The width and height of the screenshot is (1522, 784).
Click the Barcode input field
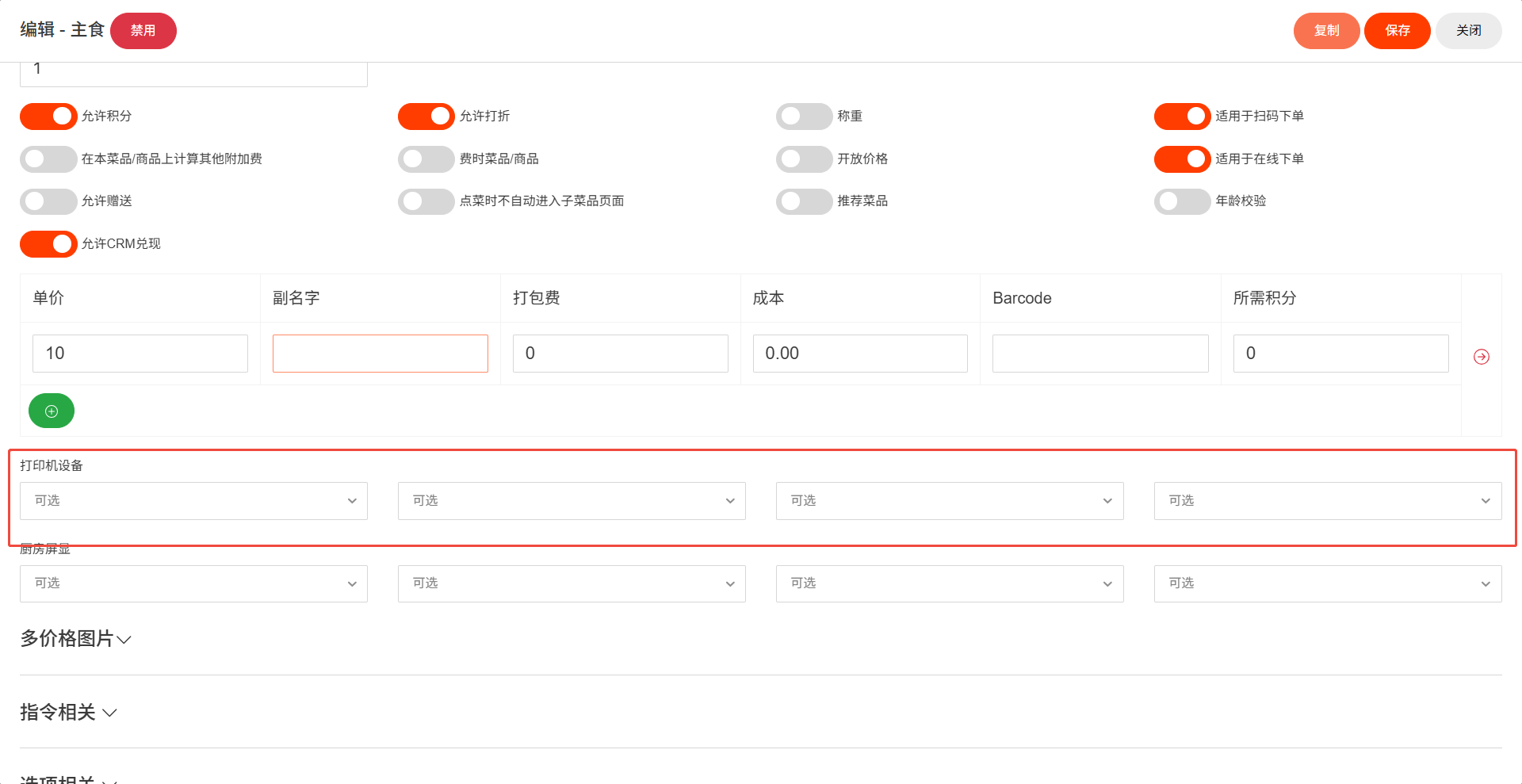[x=1099, y=354]
